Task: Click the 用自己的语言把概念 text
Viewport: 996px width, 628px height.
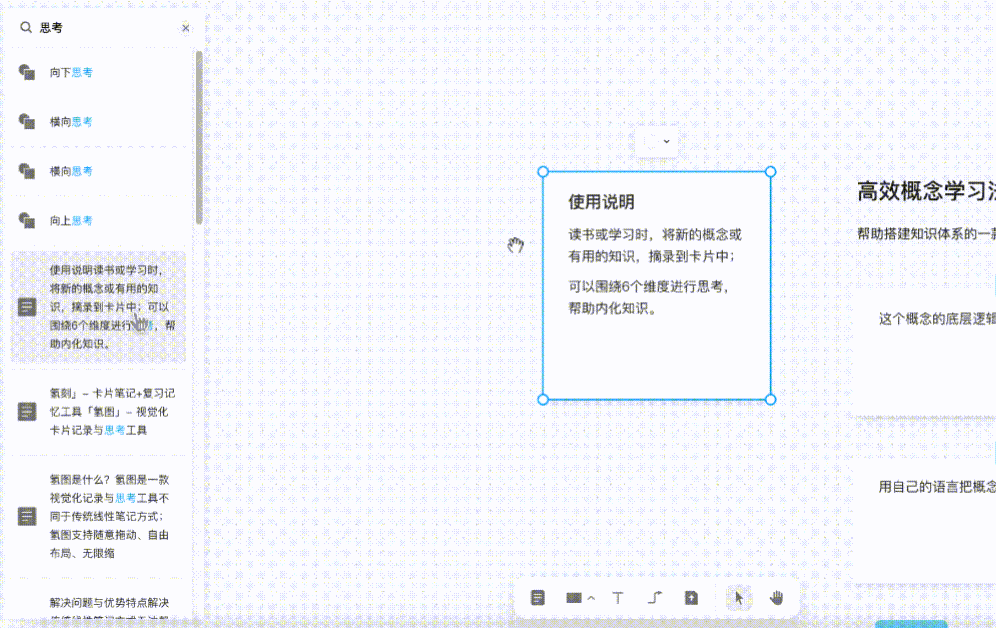Action: pyautogui.click(x=937, y=487)
